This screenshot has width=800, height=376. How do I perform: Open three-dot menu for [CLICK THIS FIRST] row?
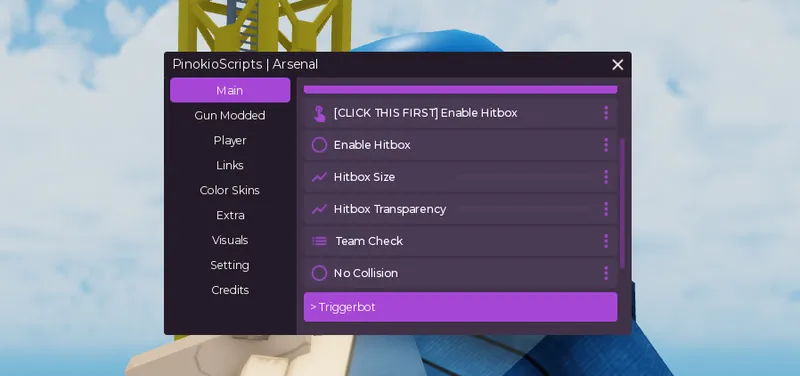[606, 113]
